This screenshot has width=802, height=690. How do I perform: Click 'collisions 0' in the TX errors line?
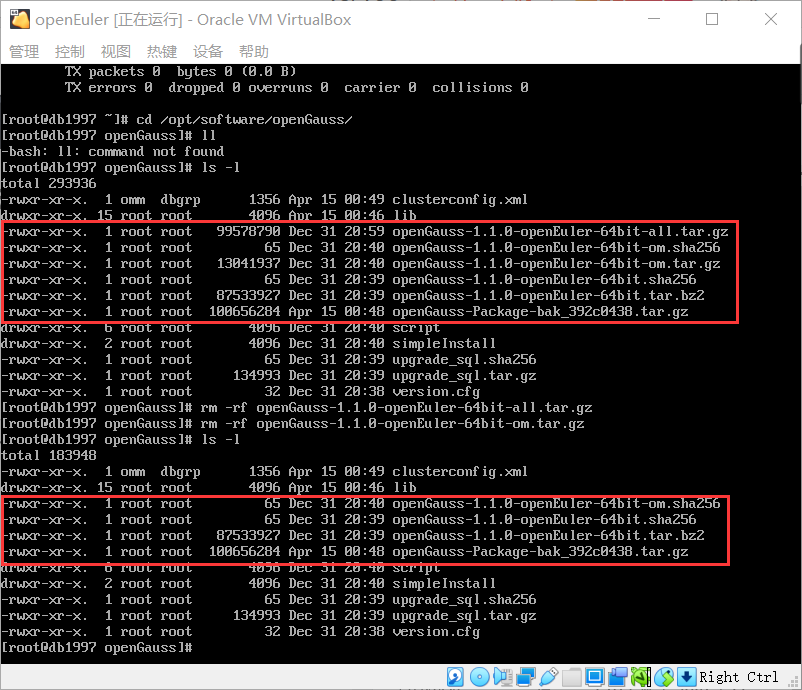point(480,87)
